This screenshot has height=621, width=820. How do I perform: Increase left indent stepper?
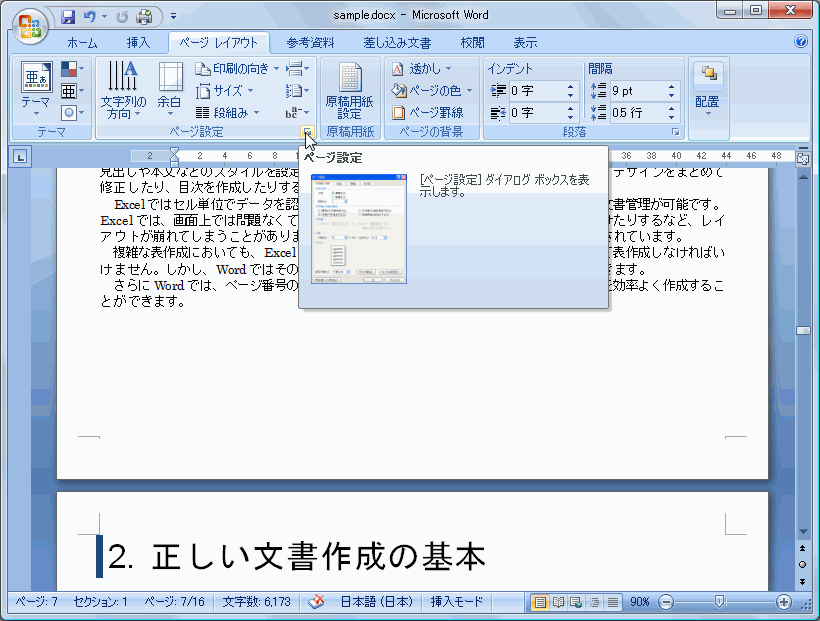coord(571,87)
